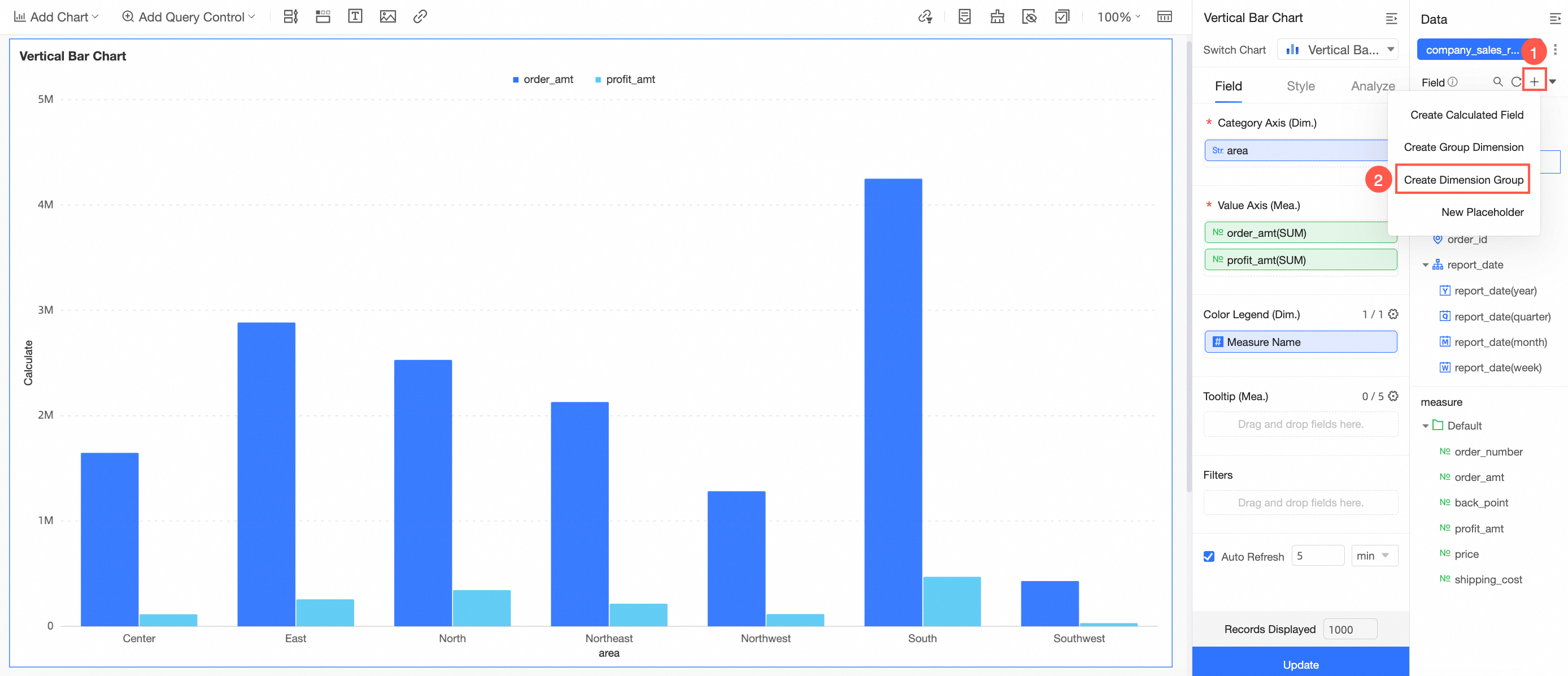Collapse the report_date hierarchy
Viewport: 1568px width, 676px height.
tap(1425, 265)
